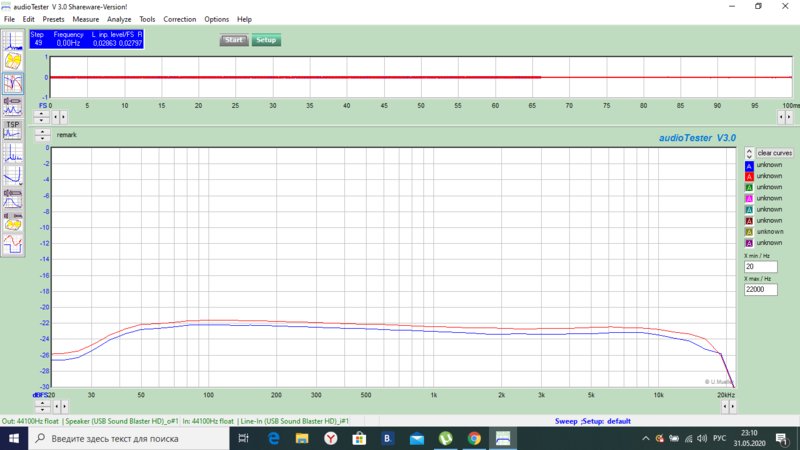Open the spectrum analyzer tool in sidebar

tap(13, 41)
